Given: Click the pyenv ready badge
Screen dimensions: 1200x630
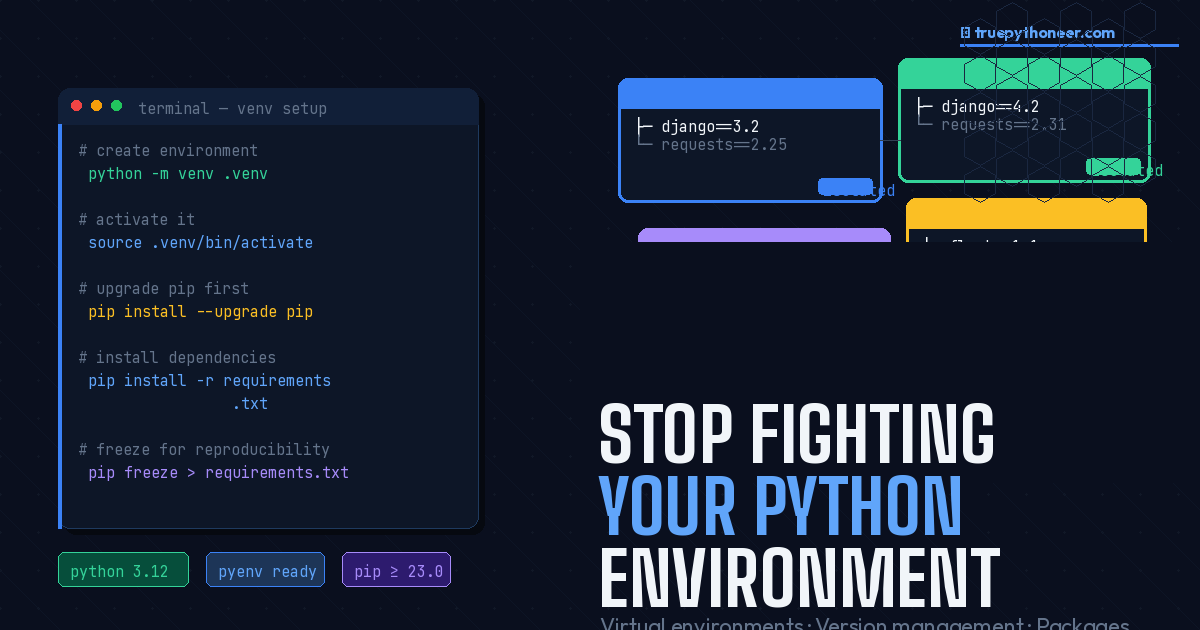Looking at the screenshot, I should (265, 569).
